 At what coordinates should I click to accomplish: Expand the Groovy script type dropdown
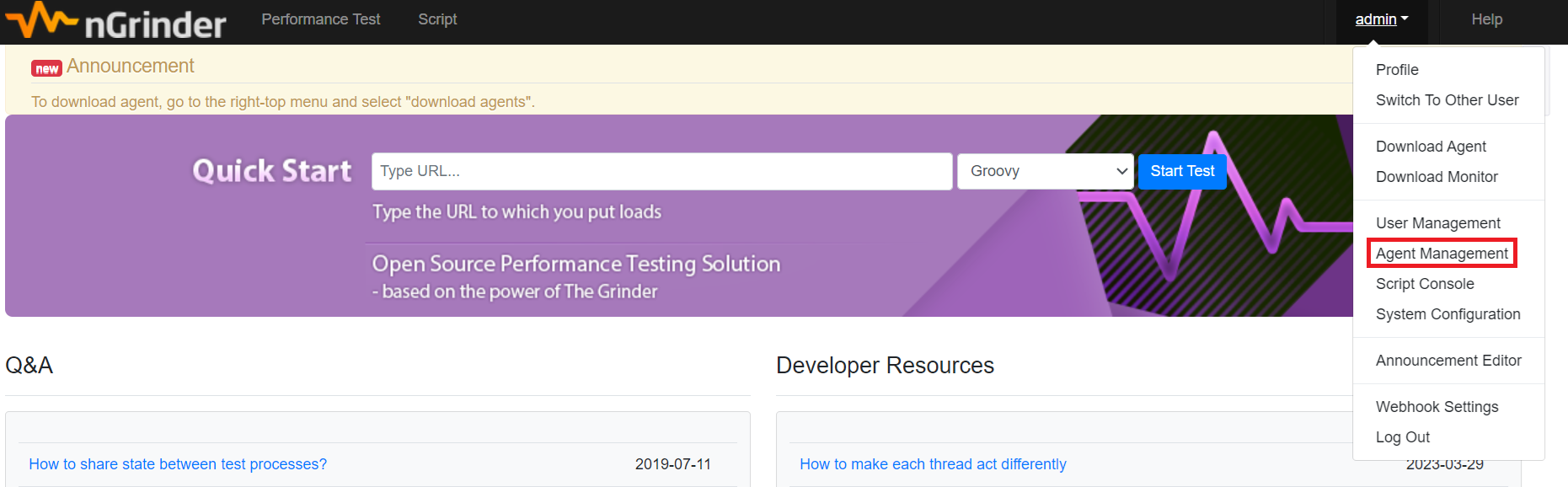click(1046, 171)
